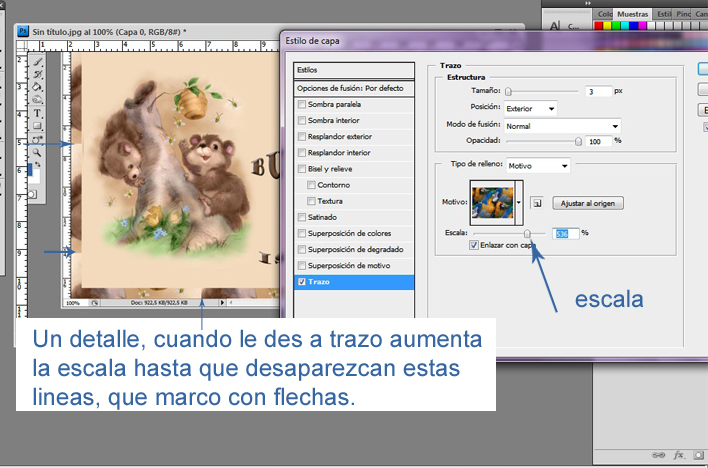Pick the blue swatch in Muestras
Screen dimensions: 708x468
(x=633, y=26)
